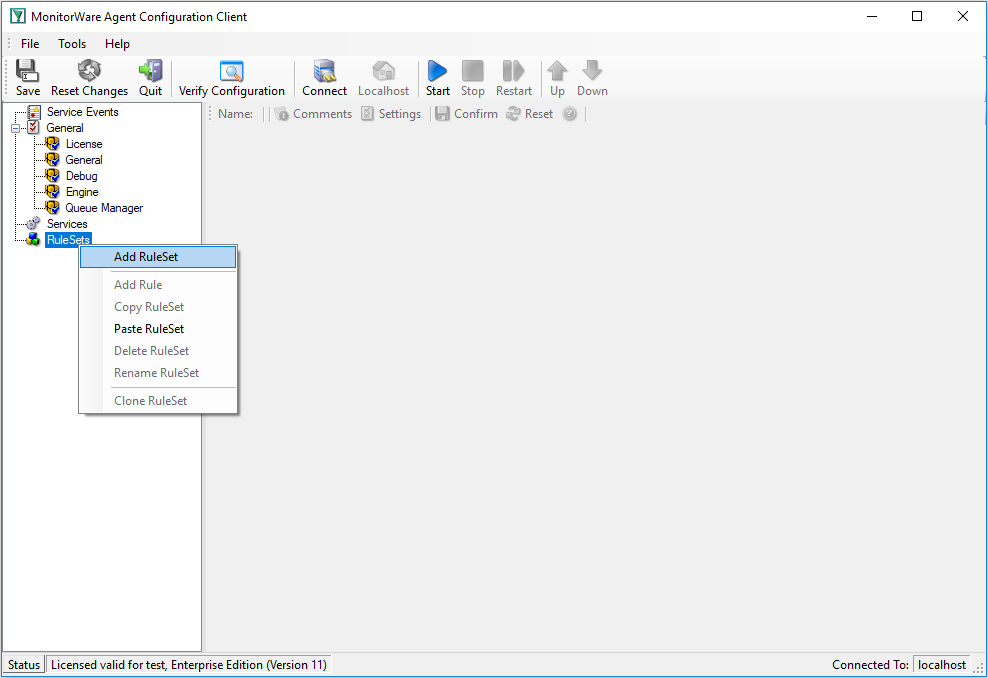Click the Name: label in detail toolbar
The width and height of the screenshot is (988, 678).
[x=235, y=113]
